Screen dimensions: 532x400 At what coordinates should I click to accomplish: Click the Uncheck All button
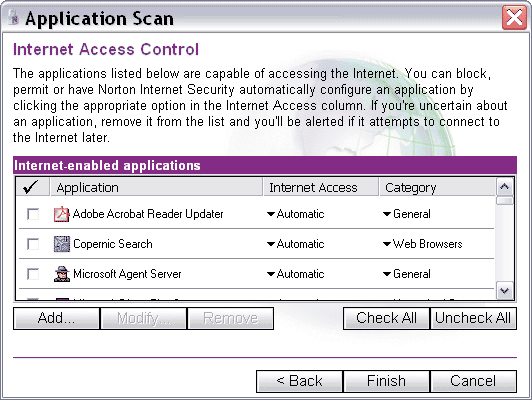[x=473, y=318]
